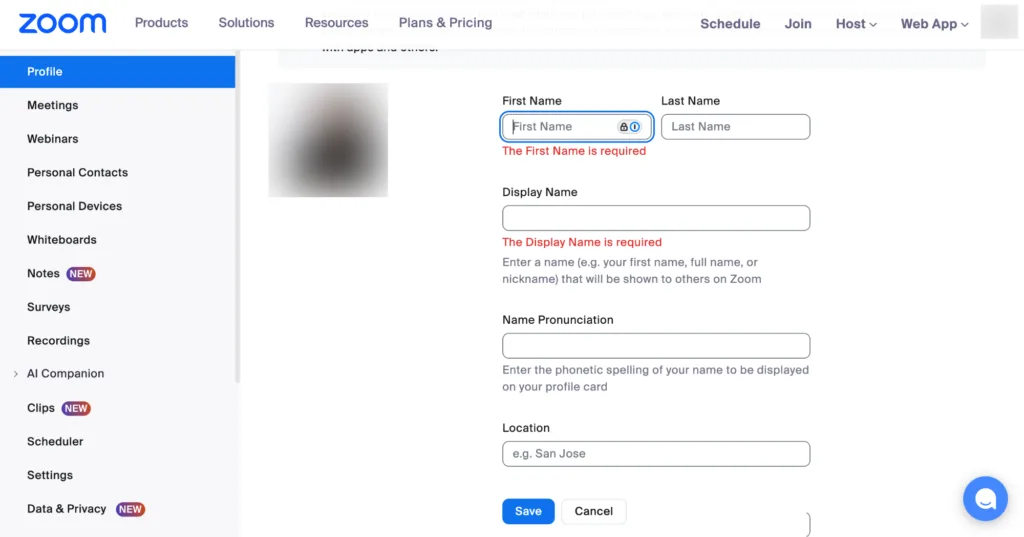
Task: Click the Name Pronunciation label
Action: pos(558,320)
